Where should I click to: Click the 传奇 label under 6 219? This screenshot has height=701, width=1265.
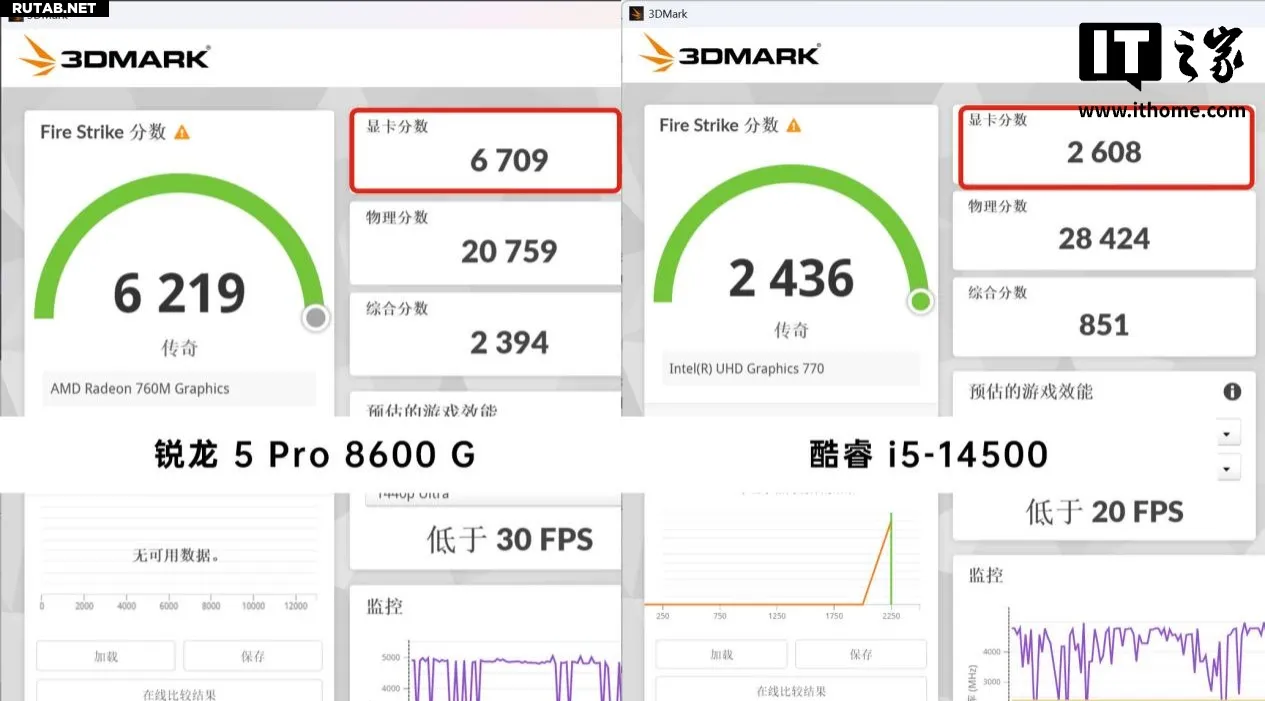coord(180,348)
